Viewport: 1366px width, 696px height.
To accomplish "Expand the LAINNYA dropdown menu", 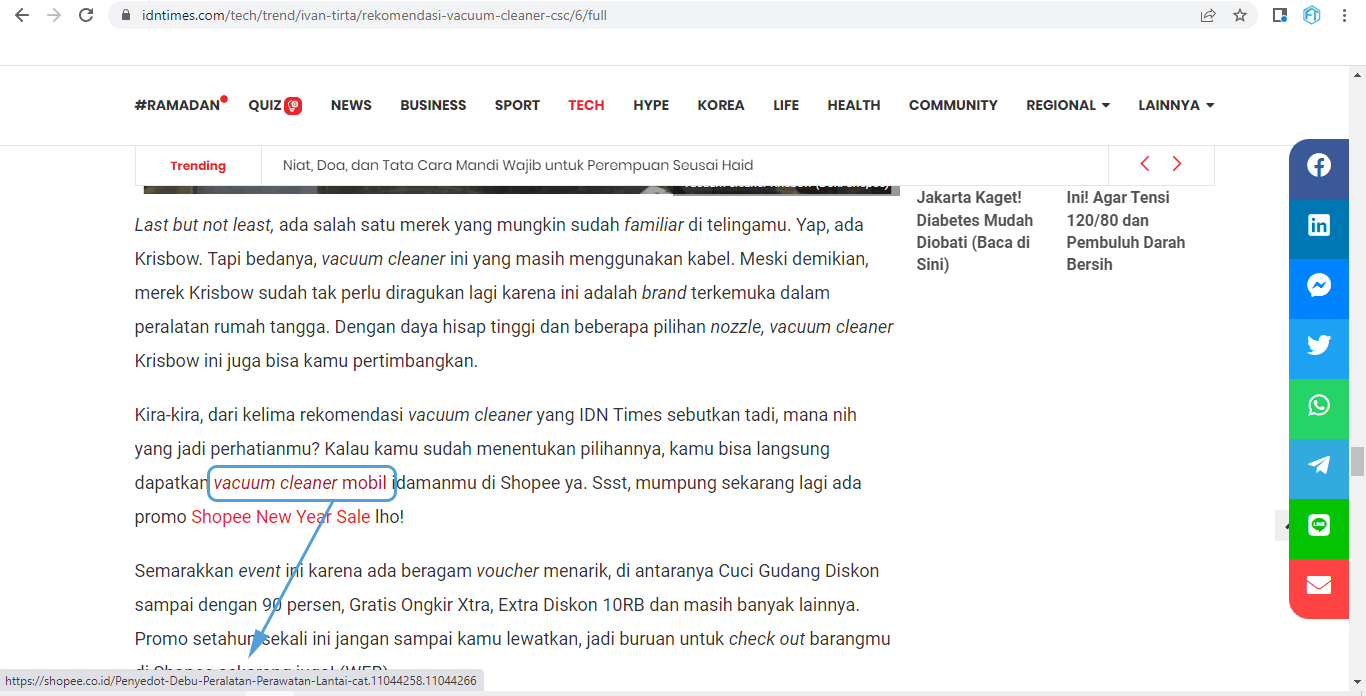I will (1176, 105).
